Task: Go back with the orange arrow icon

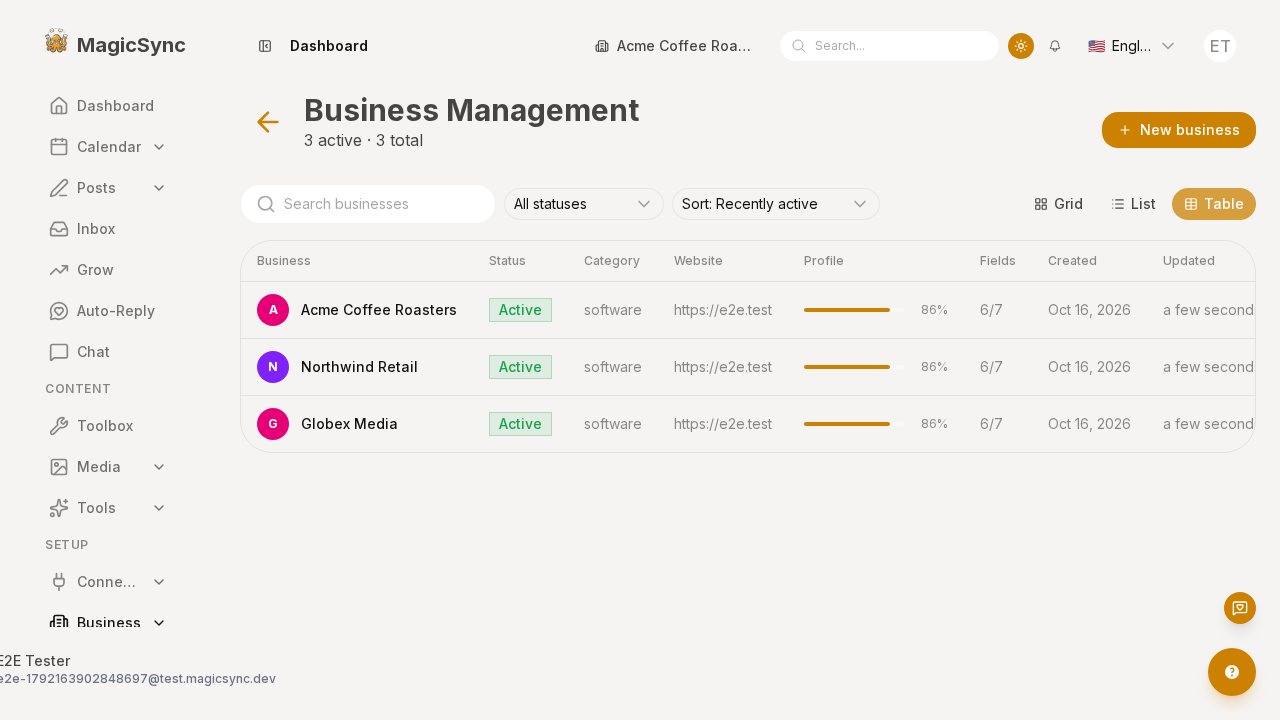Action: point(267,122)
